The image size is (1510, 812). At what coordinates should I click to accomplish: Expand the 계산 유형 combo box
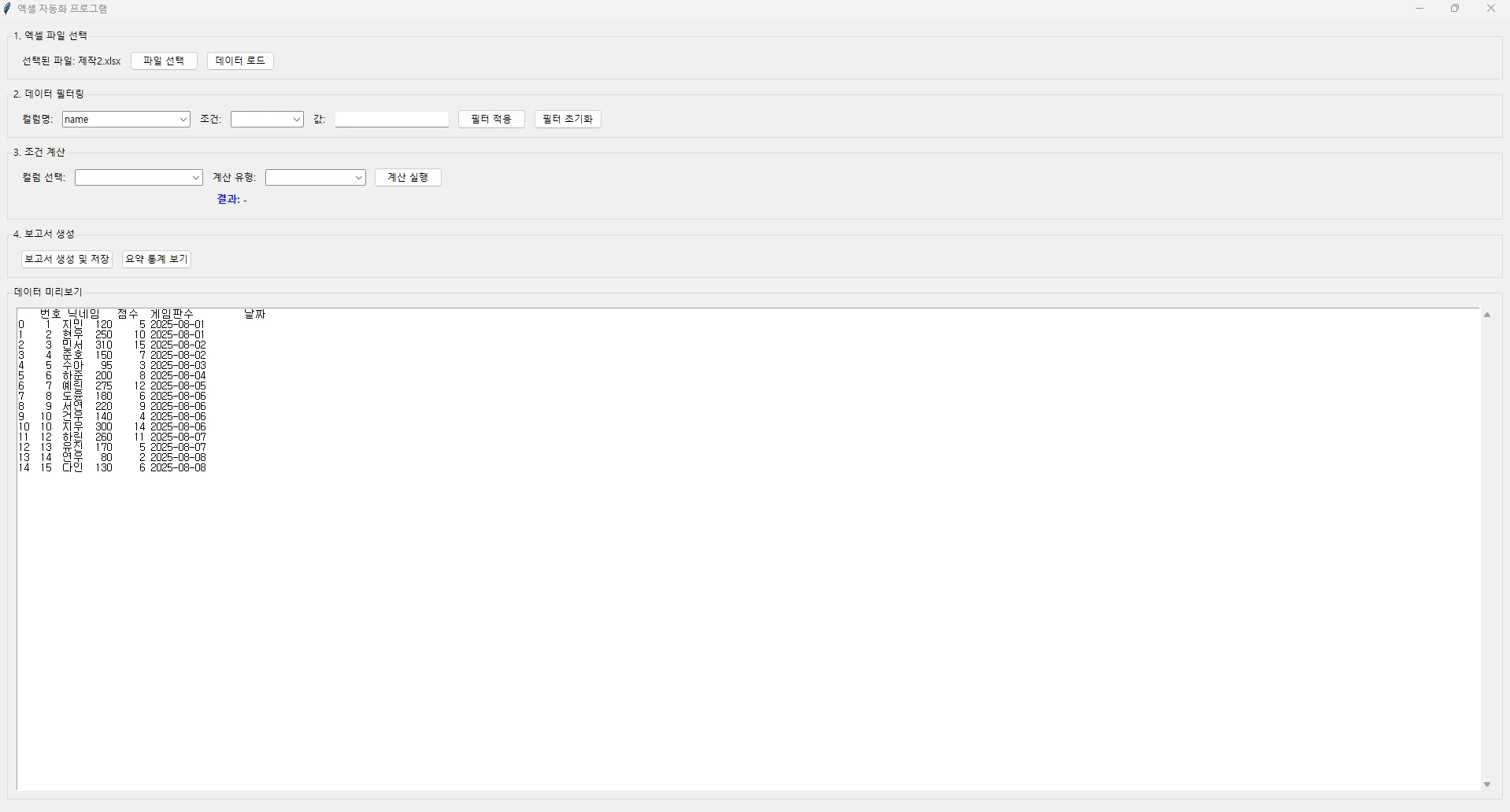click(x=315, y=178)
